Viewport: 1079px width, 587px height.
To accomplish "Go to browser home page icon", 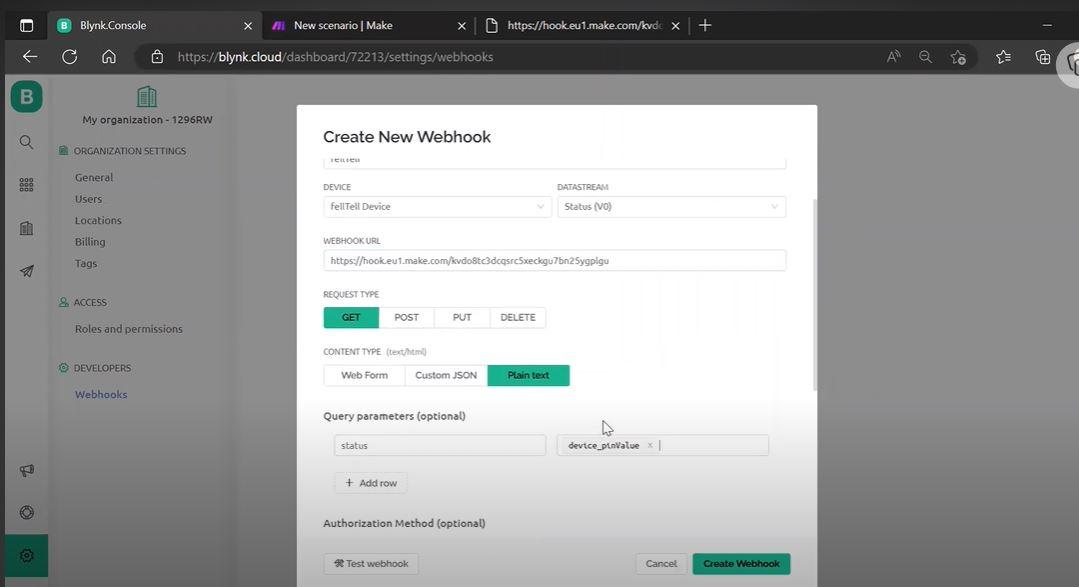I will [x=109, y=56].
